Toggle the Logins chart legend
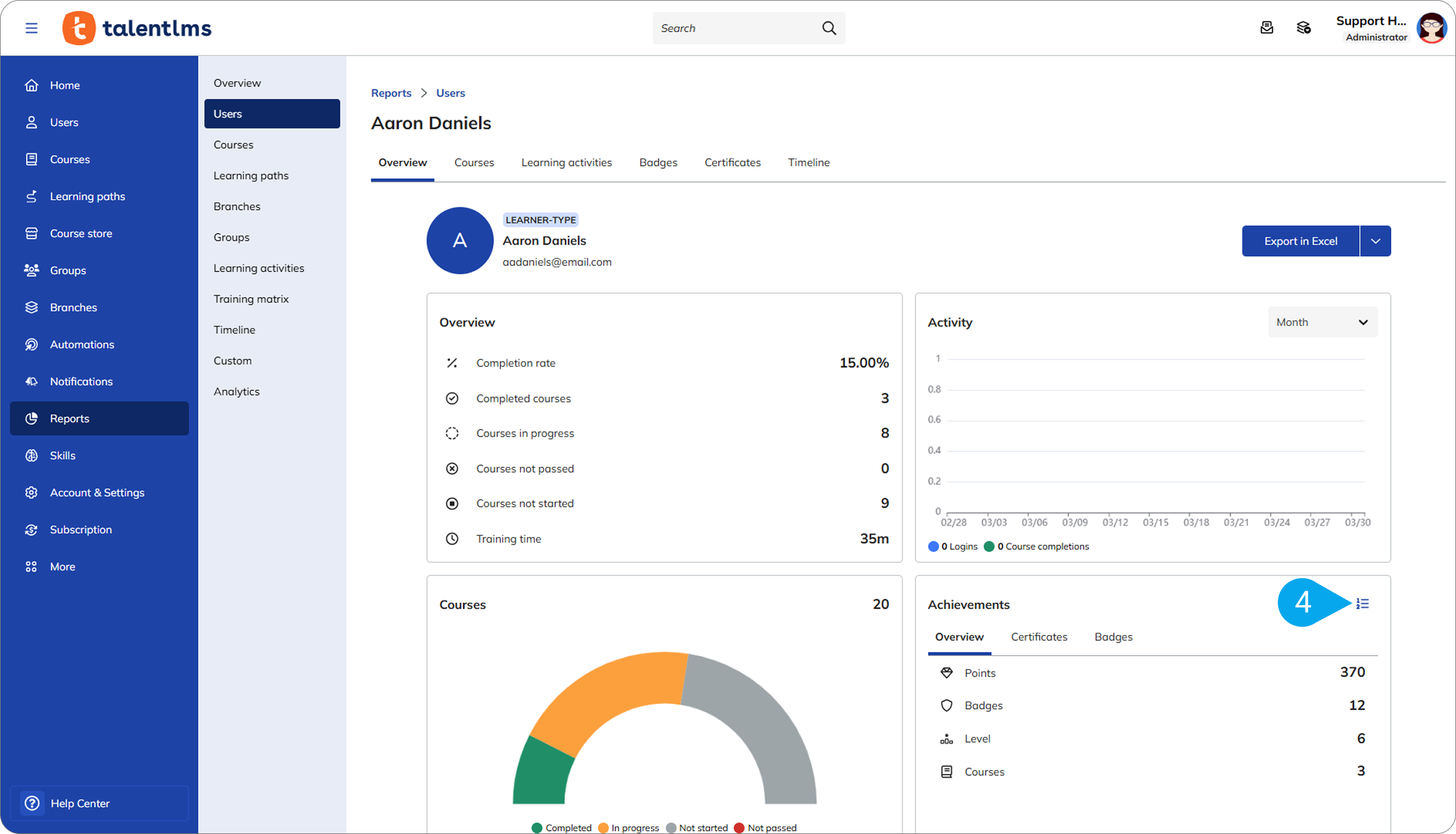The image size is (1456, 834). 953,546
